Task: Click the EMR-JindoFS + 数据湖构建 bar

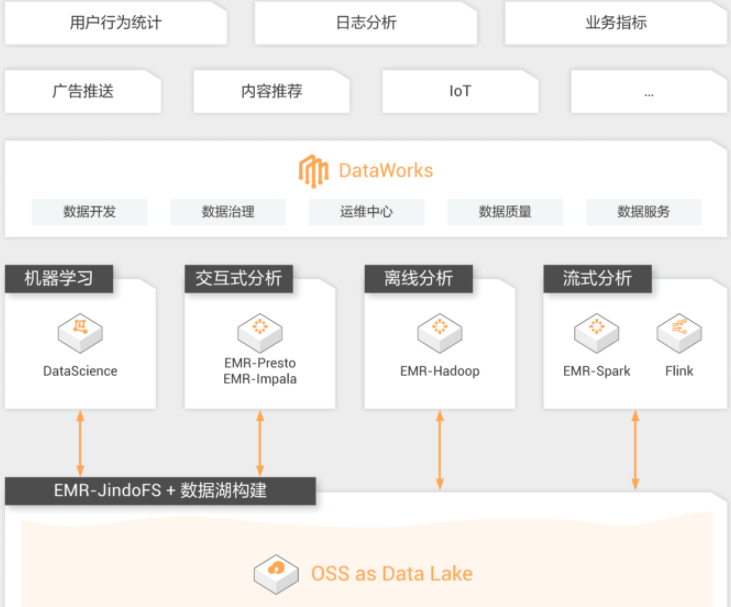Action: coord(160,491)
